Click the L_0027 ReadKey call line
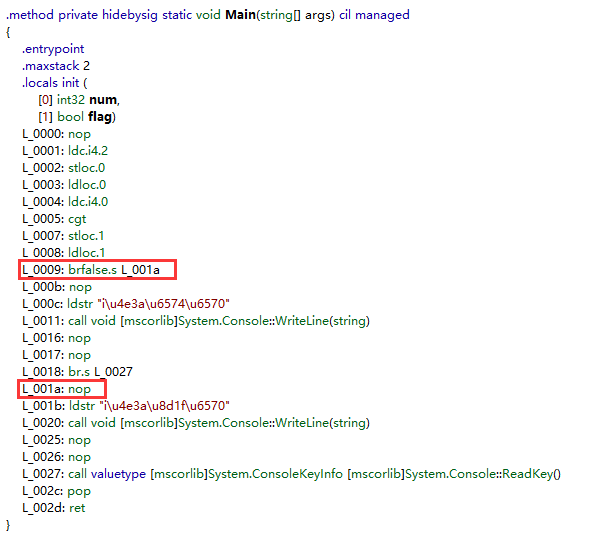 click(x=292, y=474)
